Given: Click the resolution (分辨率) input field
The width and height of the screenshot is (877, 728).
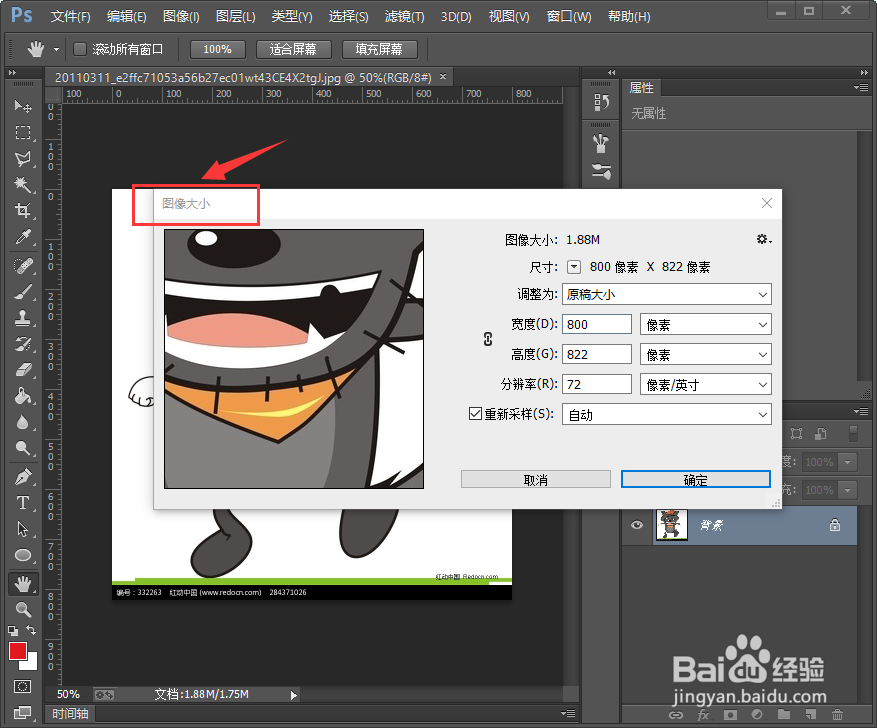Looking at the screenshot, I should click(x=596, y=385).
